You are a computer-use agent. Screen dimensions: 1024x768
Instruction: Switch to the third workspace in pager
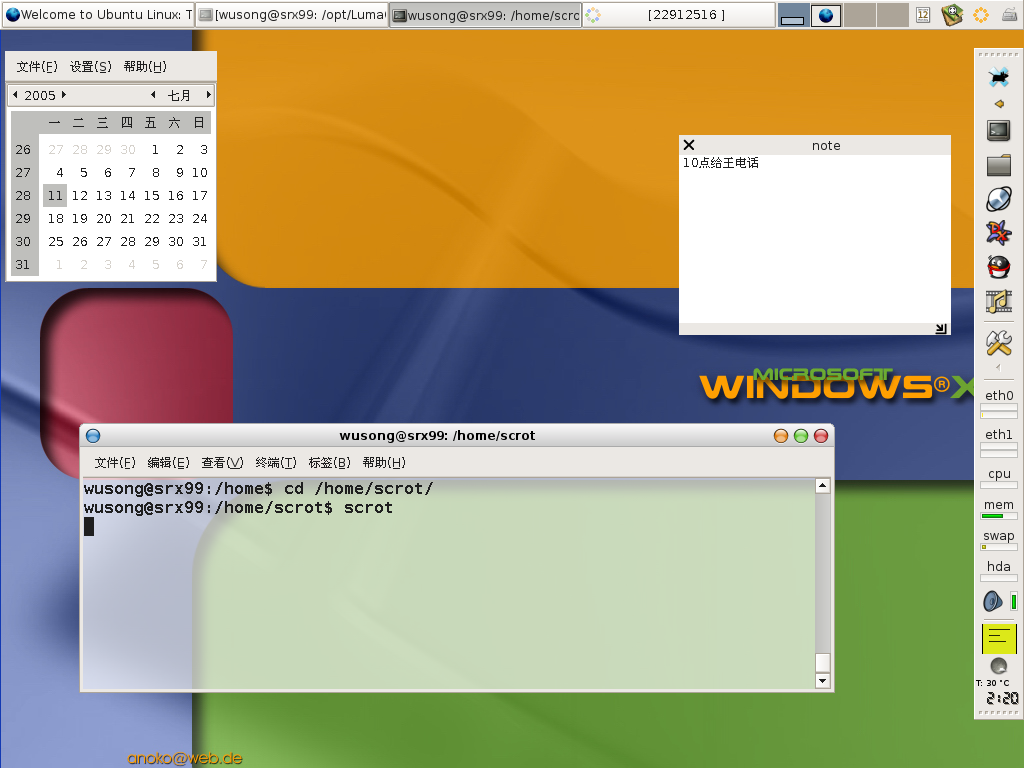click(x=859, y=15)
